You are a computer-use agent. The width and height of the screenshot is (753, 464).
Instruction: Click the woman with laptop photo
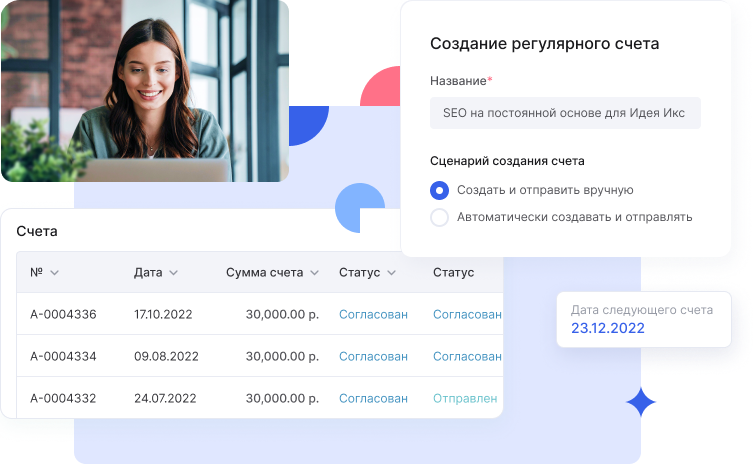point(145,91)
